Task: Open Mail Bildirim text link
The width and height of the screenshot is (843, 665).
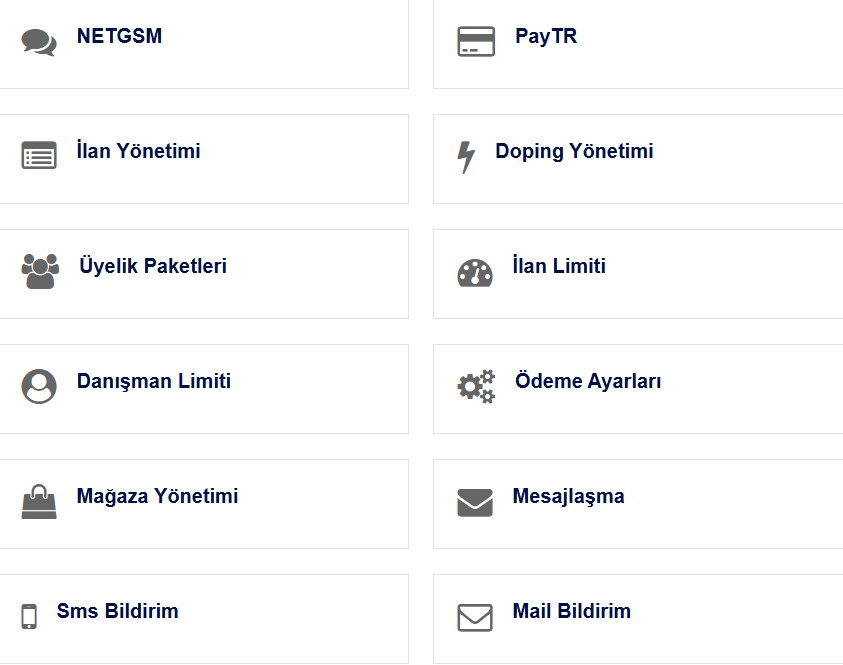Action: pyautogui.click(x=572, y=612)
